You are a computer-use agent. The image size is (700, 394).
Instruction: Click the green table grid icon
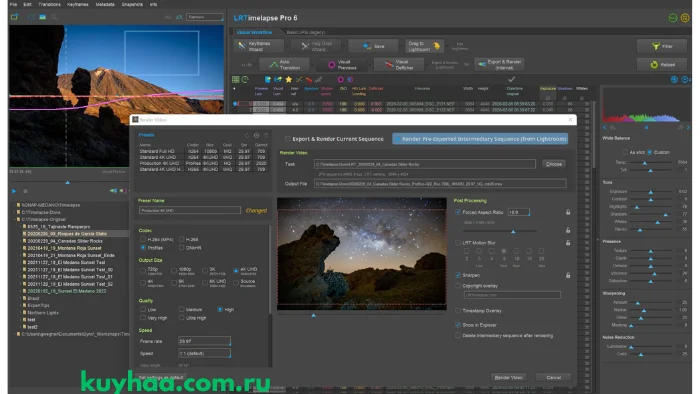[x=236, y=79]
